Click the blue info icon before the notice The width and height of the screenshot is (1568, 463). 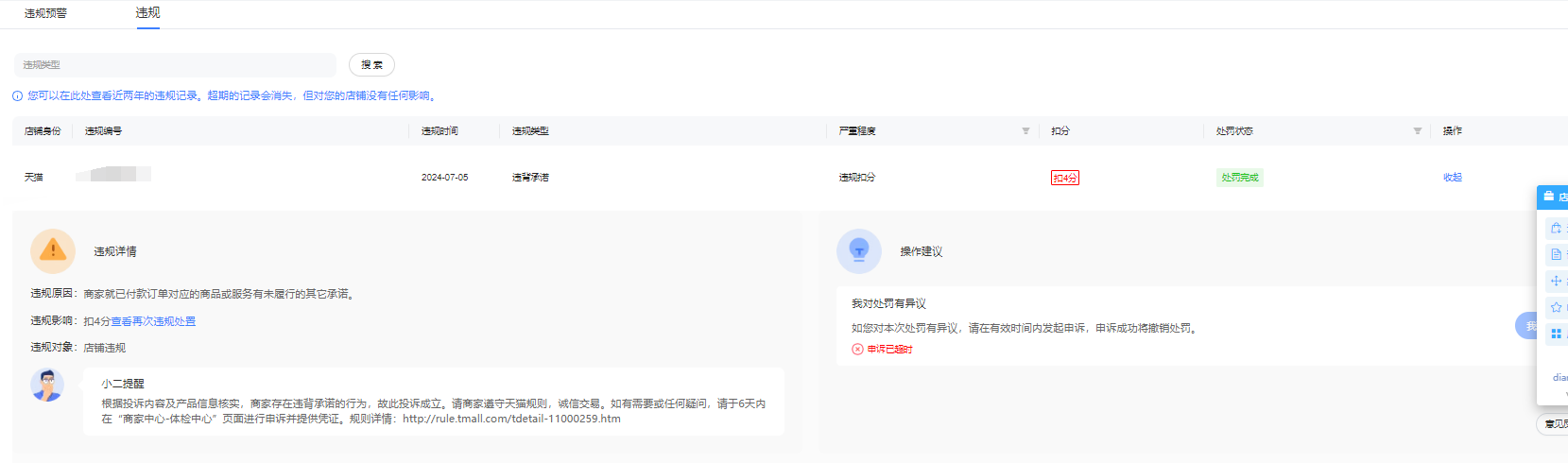[17, 96]
